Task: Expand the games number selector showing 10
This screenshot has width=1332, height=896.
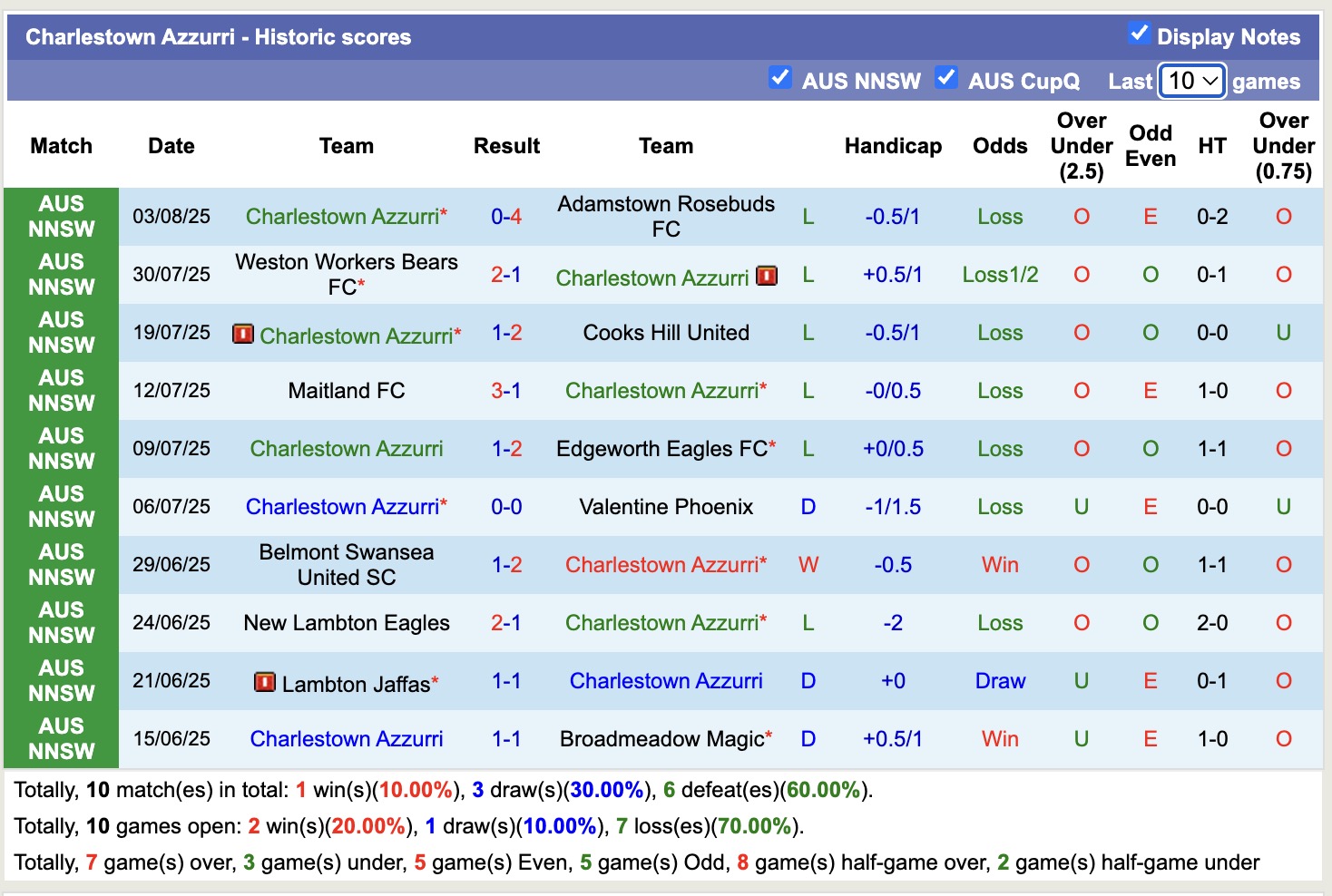Action: point(1191,81)
